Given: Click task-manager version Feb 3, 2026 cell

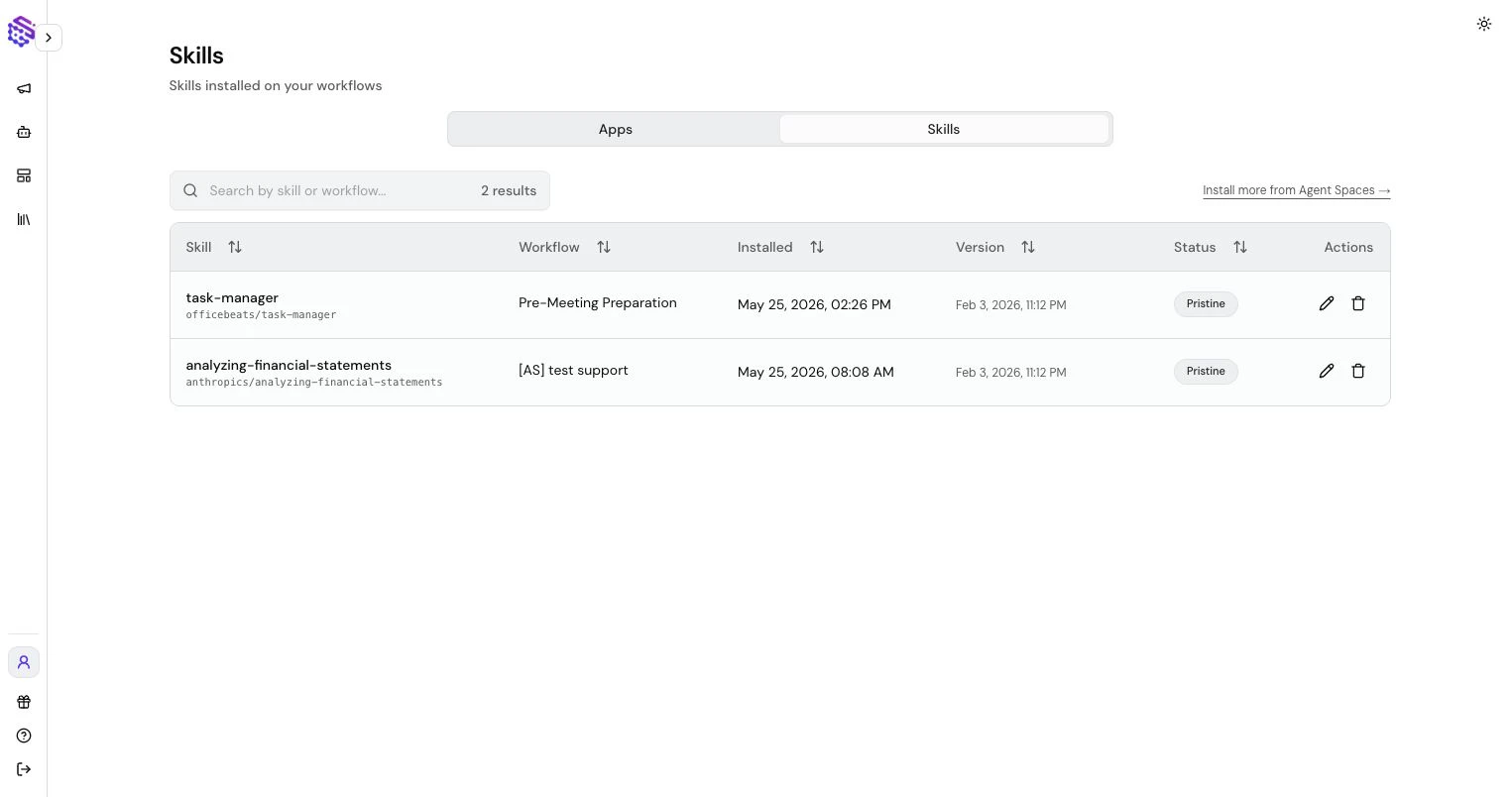Looking at the screenshot, I should pos(1011,305).
